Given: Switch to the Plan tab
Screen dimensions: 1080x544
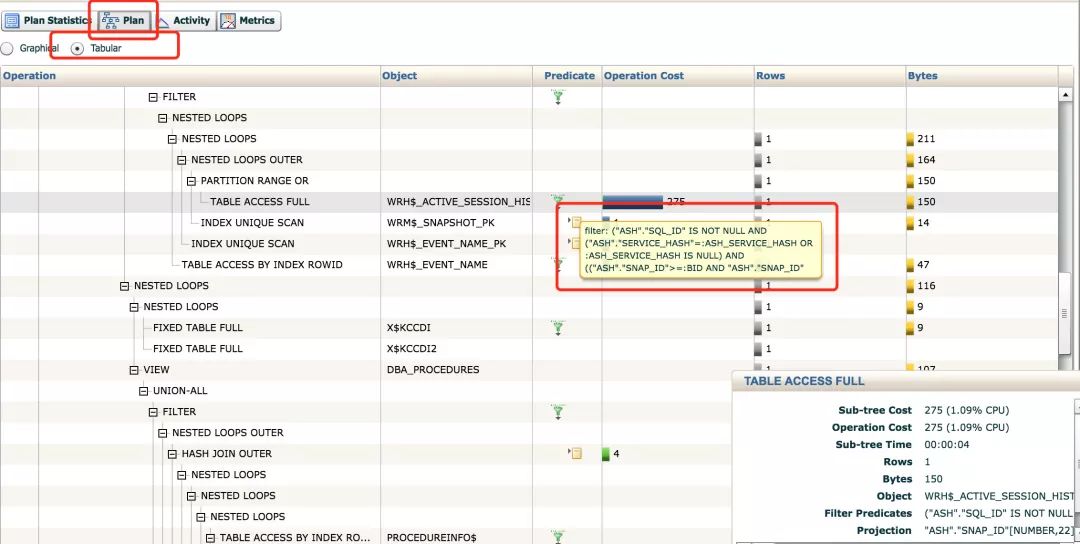Looking at the screenshot, I should tap(123, 21).
